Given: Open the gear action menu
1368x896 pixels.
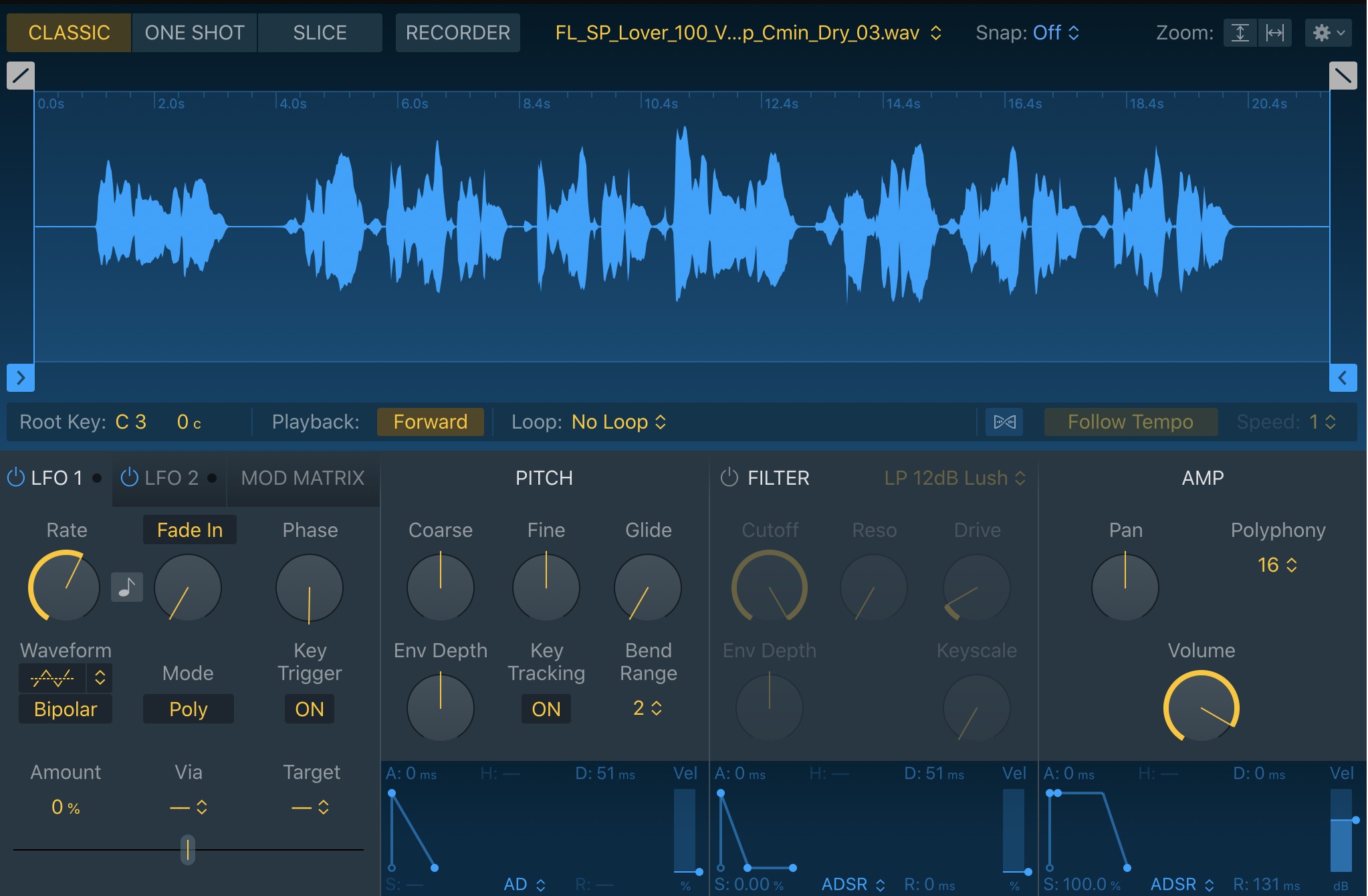Looking at the screenshot, I should coord(1329,33).
